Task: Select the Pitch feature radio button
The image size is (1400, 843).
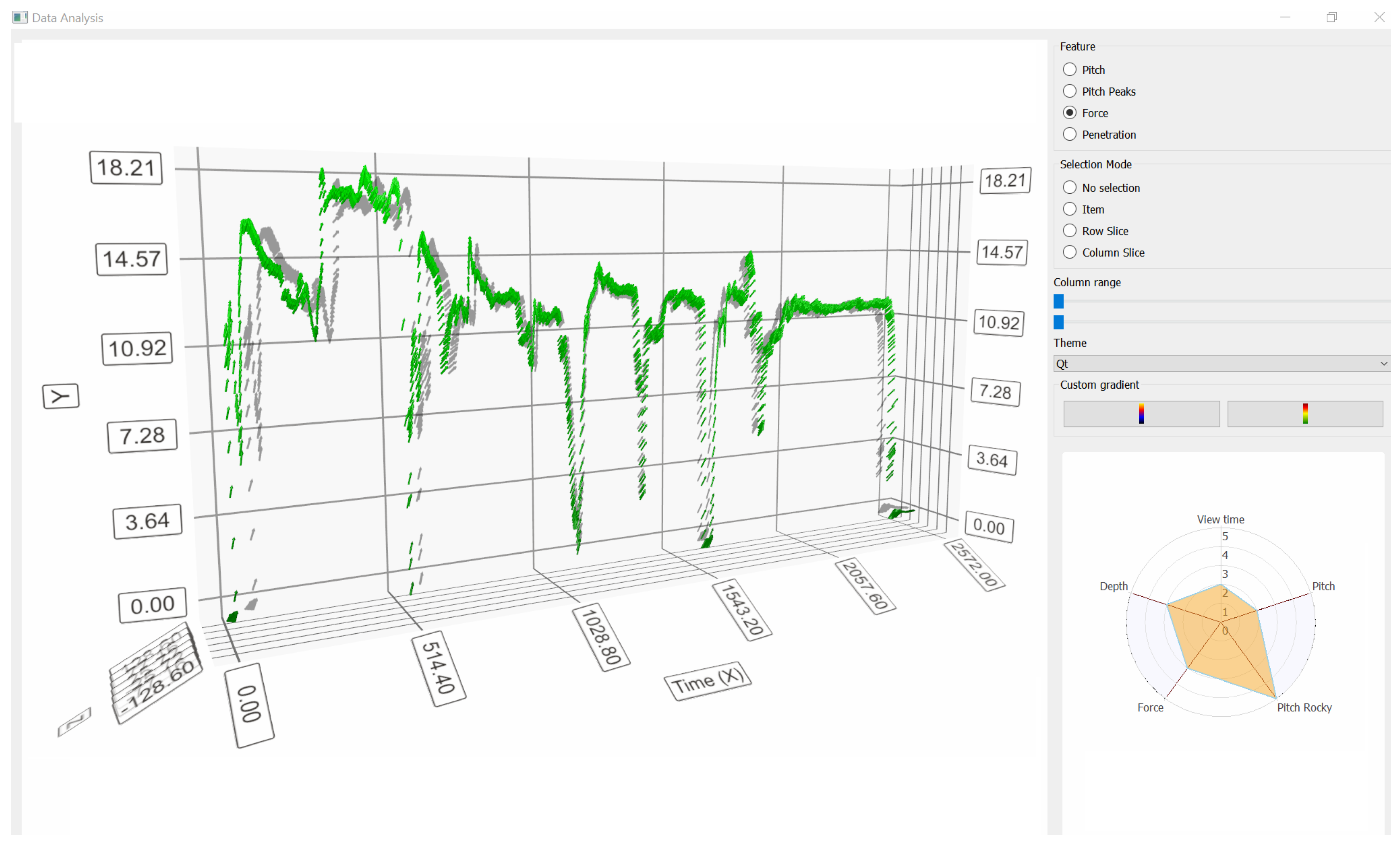Action: point(1070,70)
